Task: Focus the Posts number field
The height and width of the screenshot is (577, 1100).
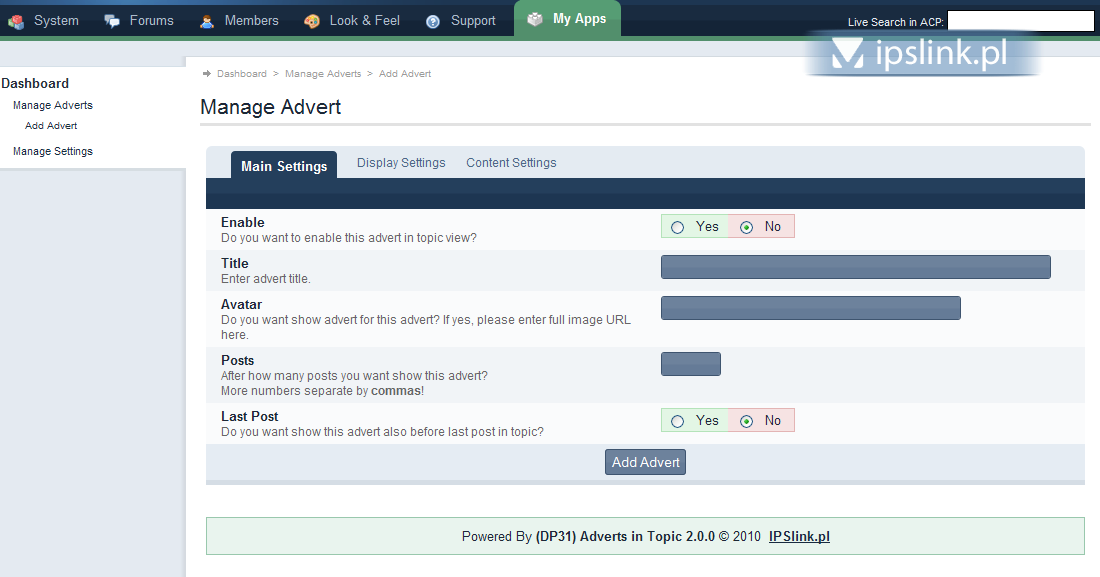Action: [x=690, y=364]
